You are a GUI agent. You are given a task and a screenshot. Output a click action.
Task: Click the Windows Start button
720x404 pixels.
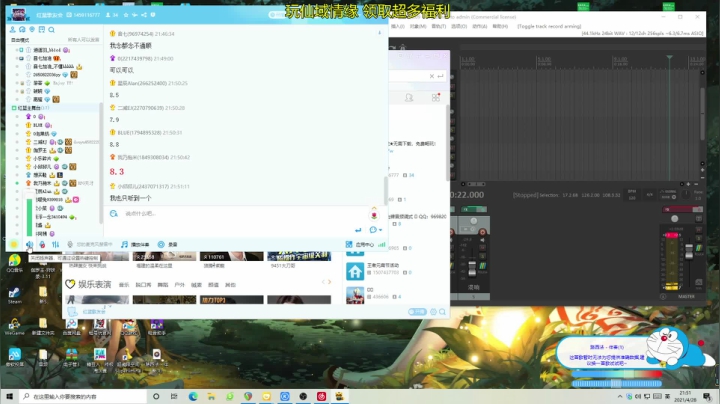10,396
